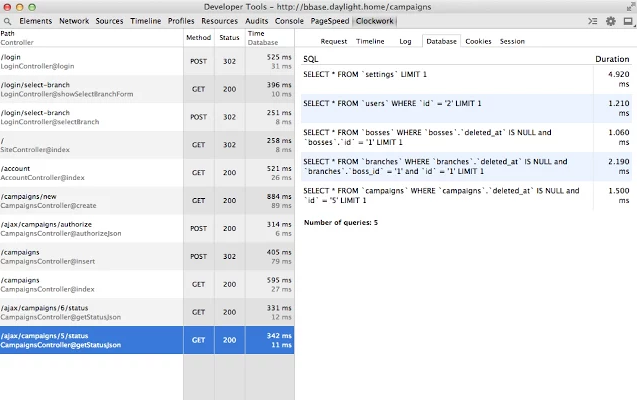This screenshot has width=637, height=400.
Task: Open the Sources panel
Action: point(109,21)
